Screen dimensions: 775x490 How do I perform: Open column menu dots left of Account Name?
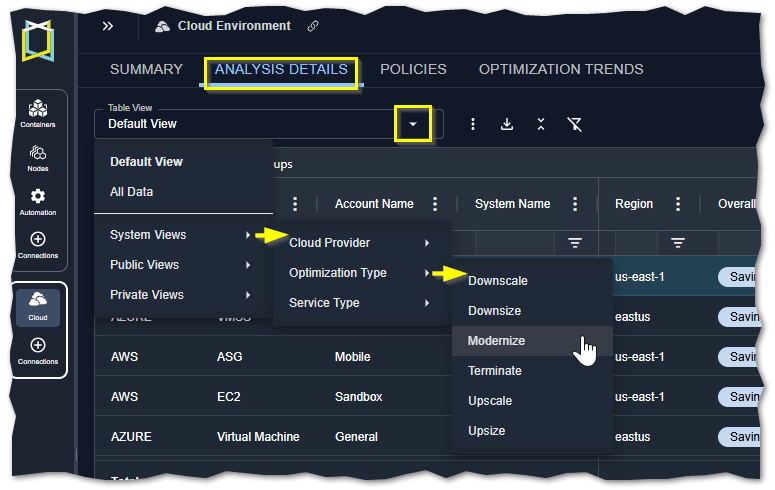click(x=295, y=204)
